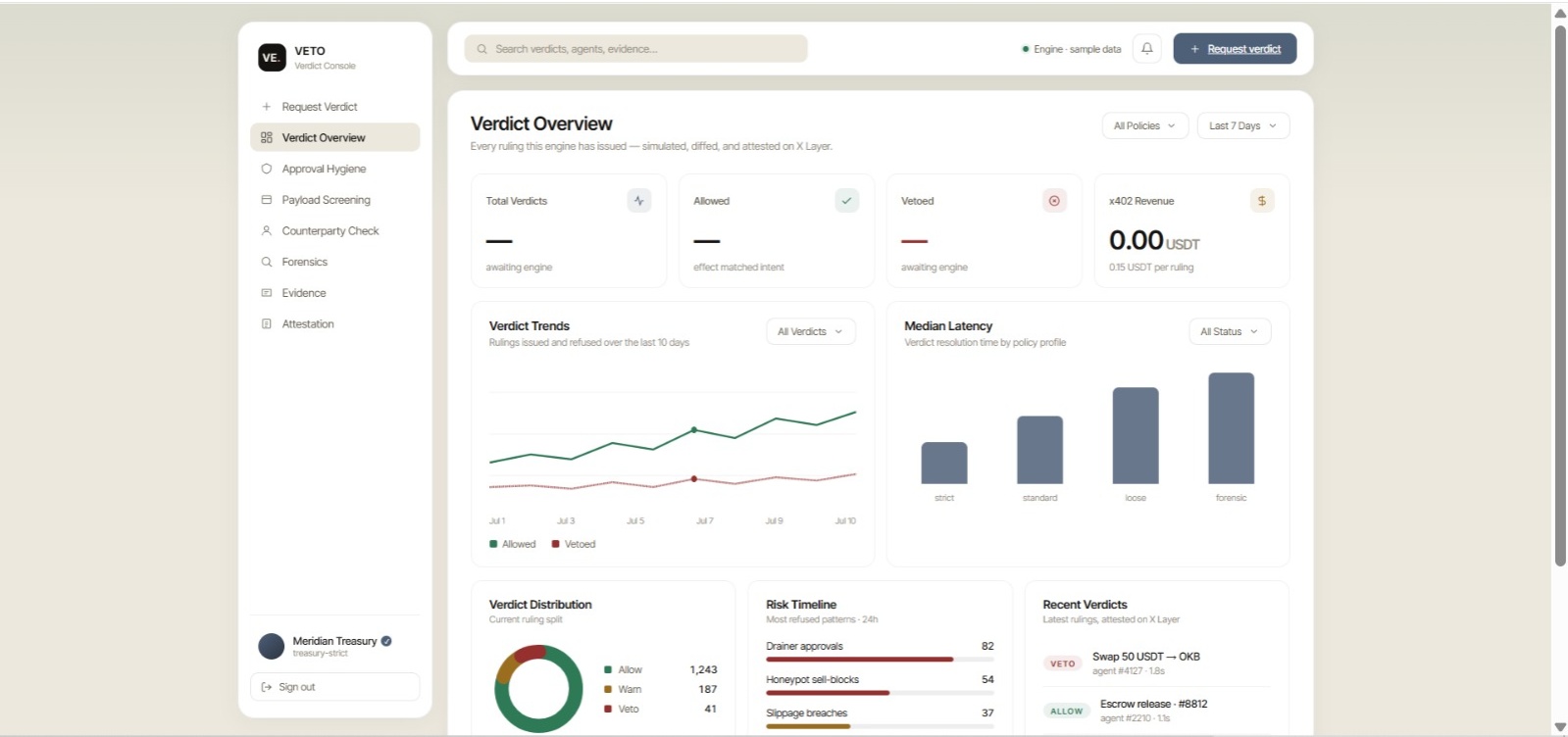Click the Allowed checkmark icon

[846, 201]
